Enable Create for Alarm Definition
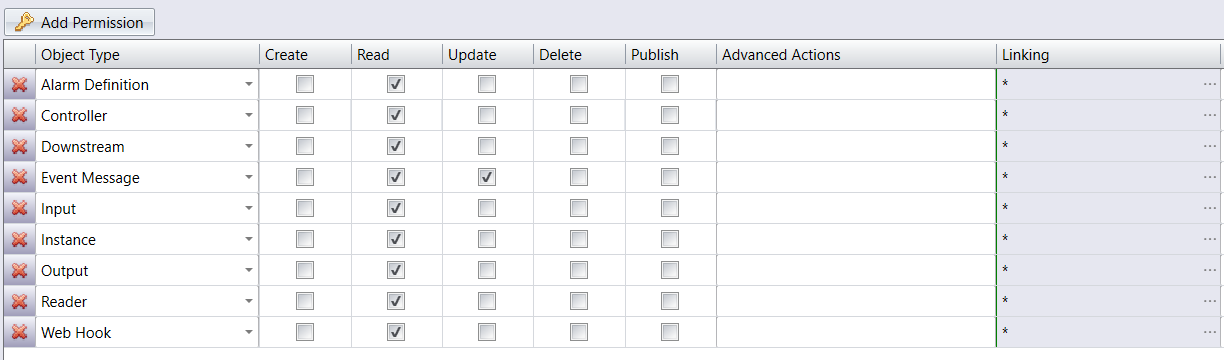This screenshot has width=1224, height=360. tap(305, 85)
